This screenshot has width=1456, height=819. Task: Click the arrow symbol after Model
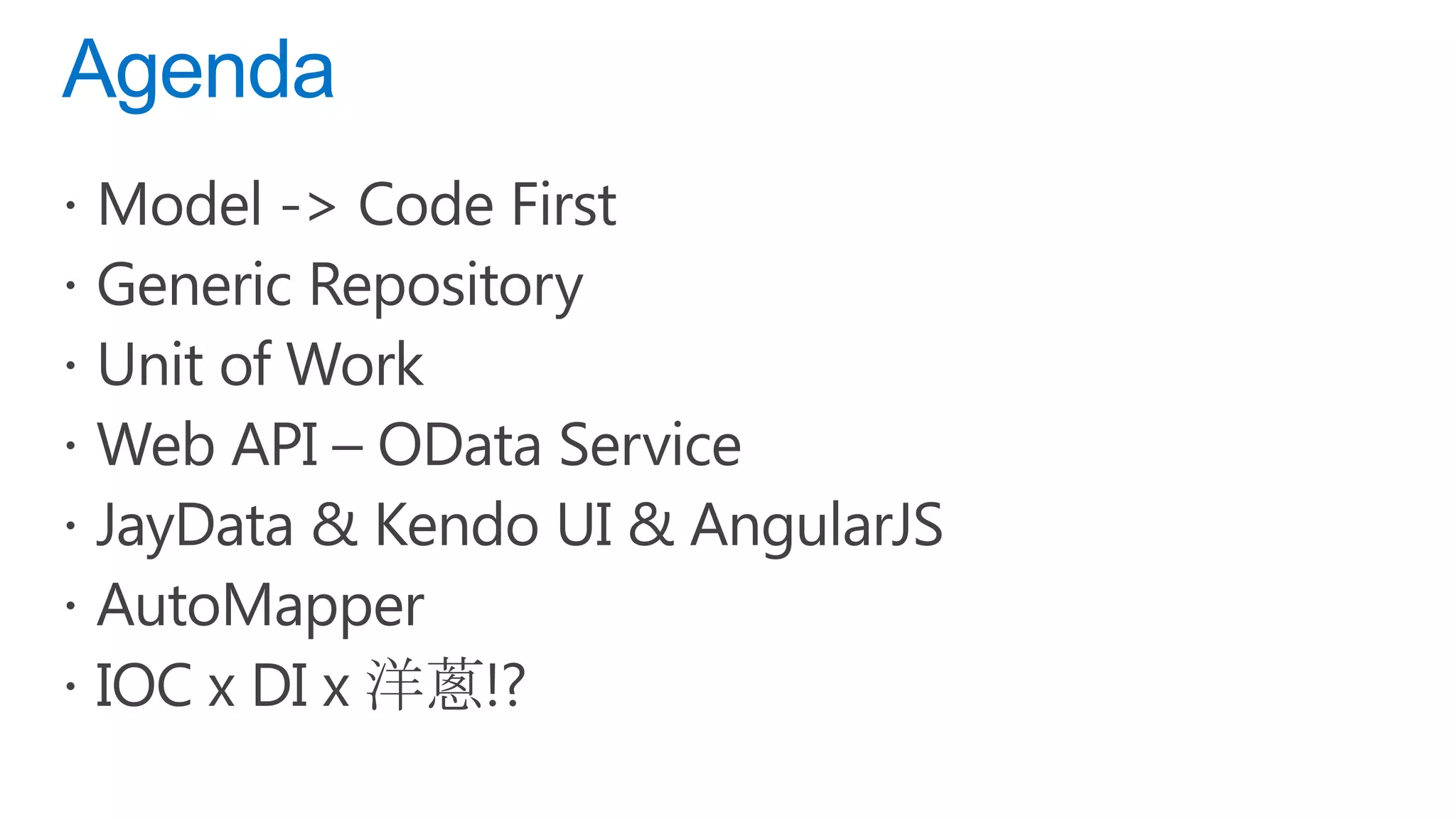[x=309, y=207]
